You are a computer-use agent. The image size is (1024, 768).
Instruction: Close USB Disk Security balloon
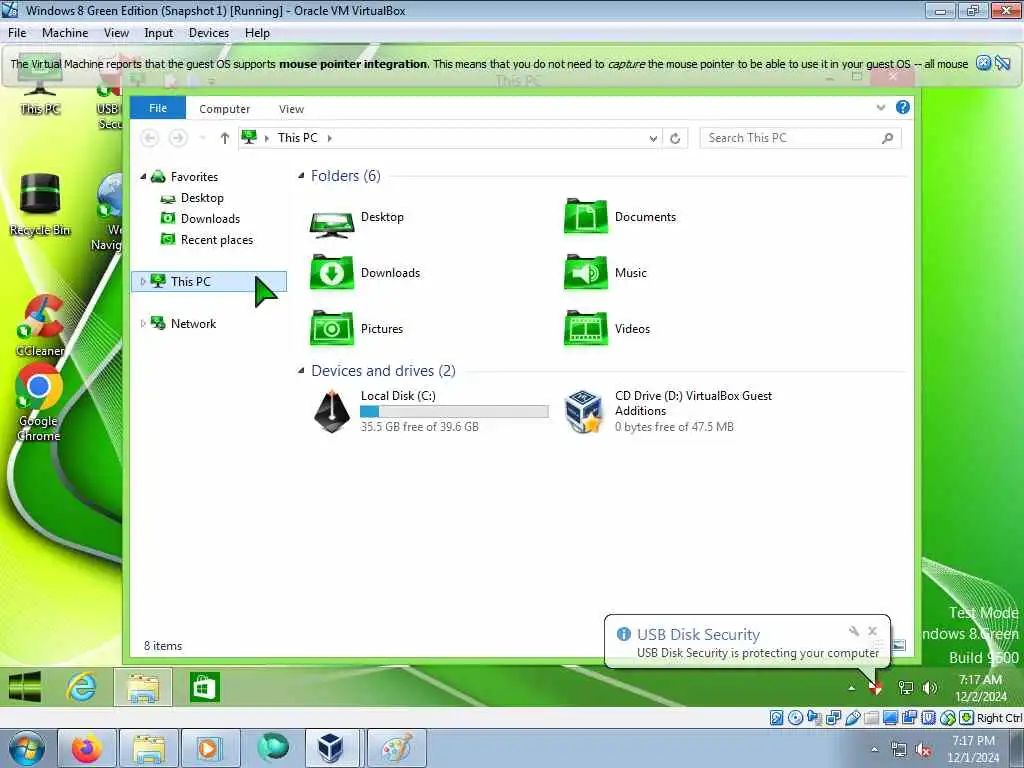coord(872,631)
